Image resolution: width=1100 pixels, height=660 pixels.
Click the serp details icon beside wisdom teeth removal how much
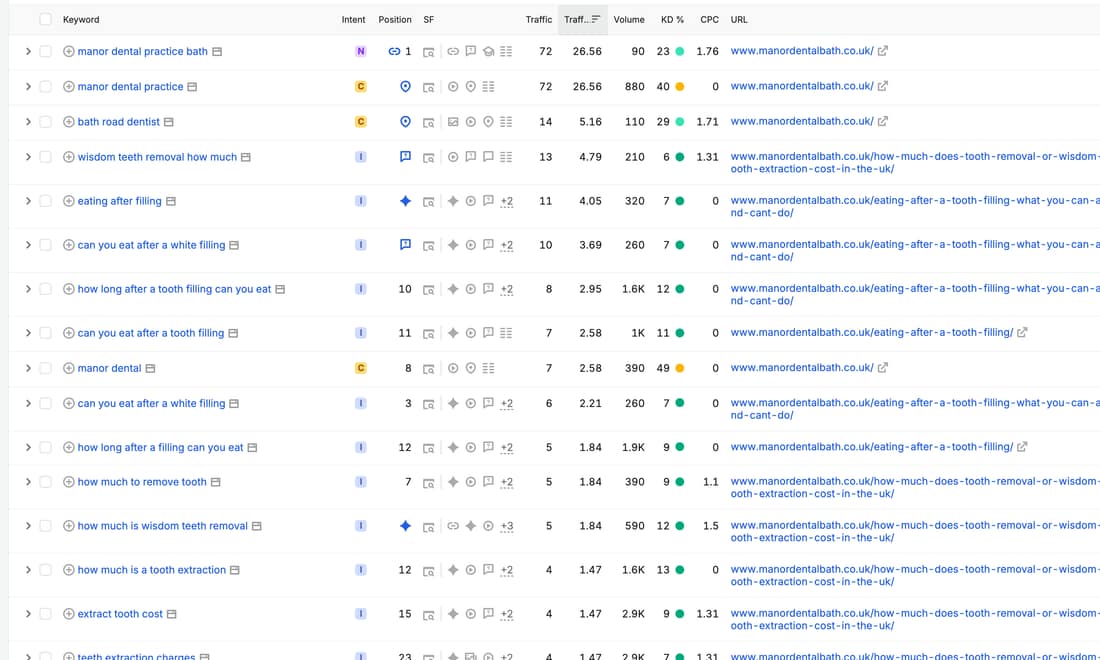[246, 157]
